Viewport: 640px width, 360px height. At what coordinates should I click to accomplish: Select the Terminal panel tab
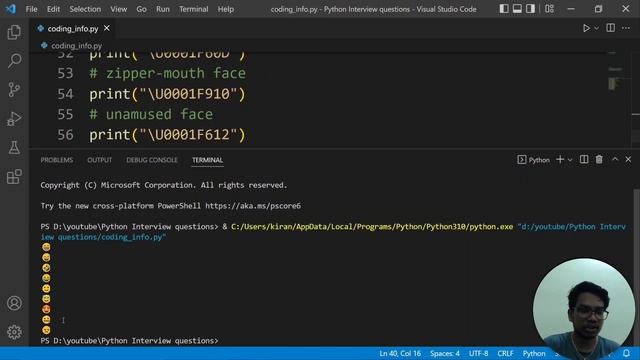(x=207, y=160)
